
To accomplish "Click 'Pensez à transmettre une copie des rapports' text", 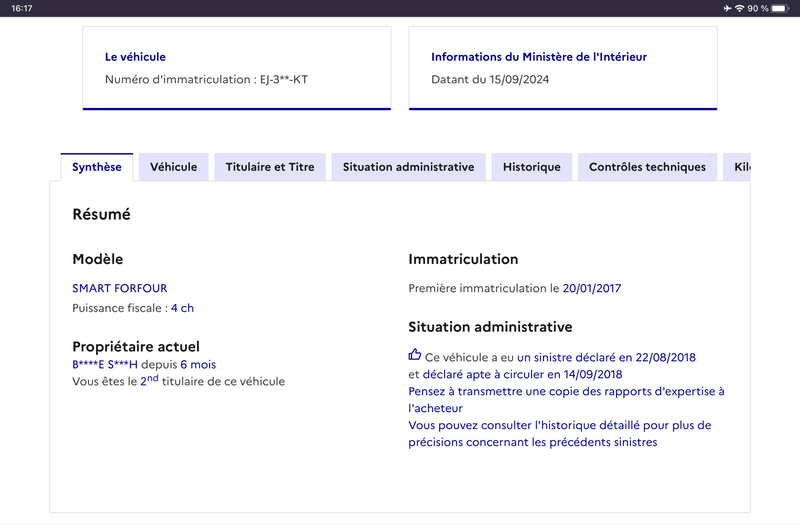I will (566, 399).
